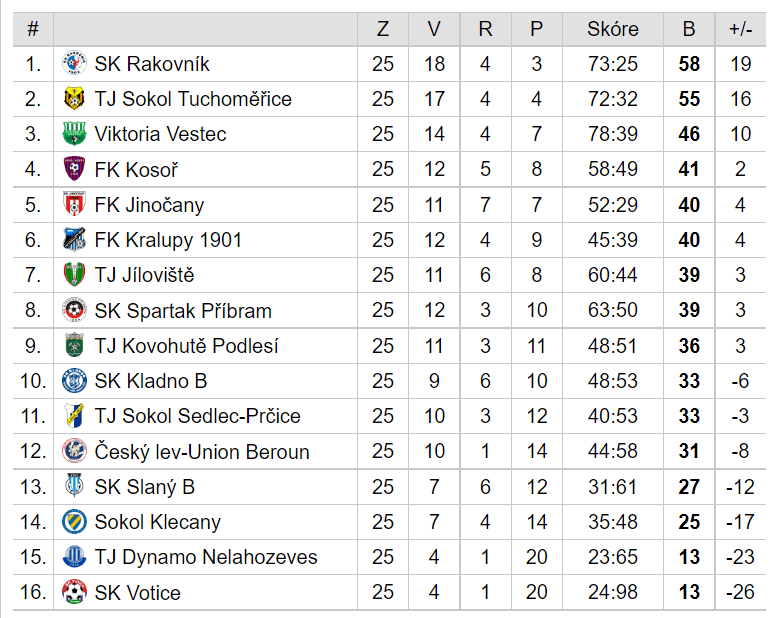This screenshot has height=618, width=773.
Task: Click the B points column header
Action: 689,29
